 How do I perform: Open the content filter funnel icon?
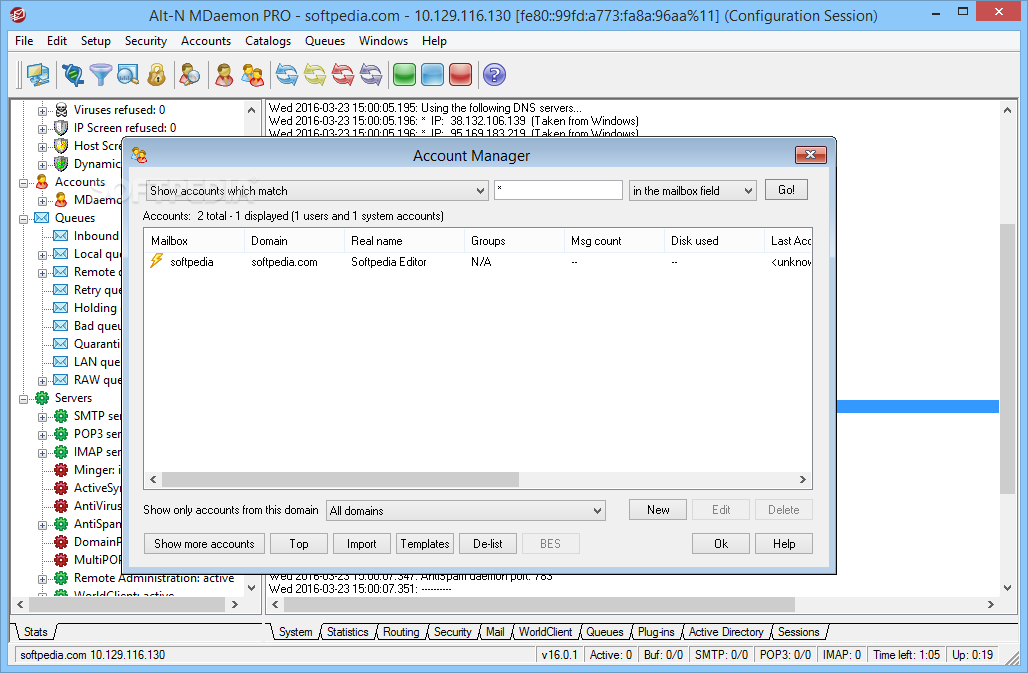click(x=100, y=75)
